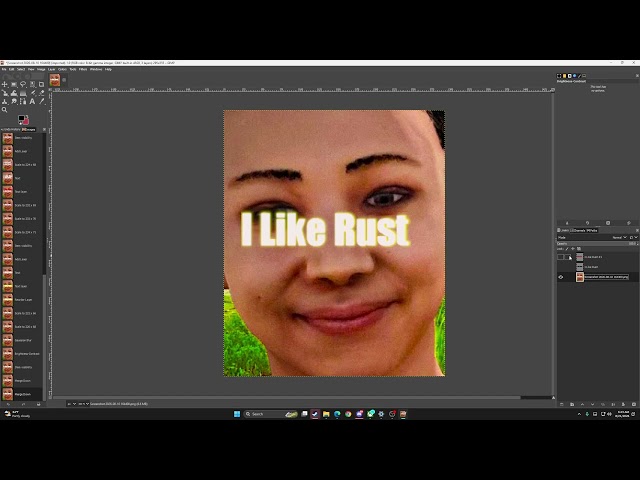
Task: Open the Select menu
Action: click(x=21, y=69)
